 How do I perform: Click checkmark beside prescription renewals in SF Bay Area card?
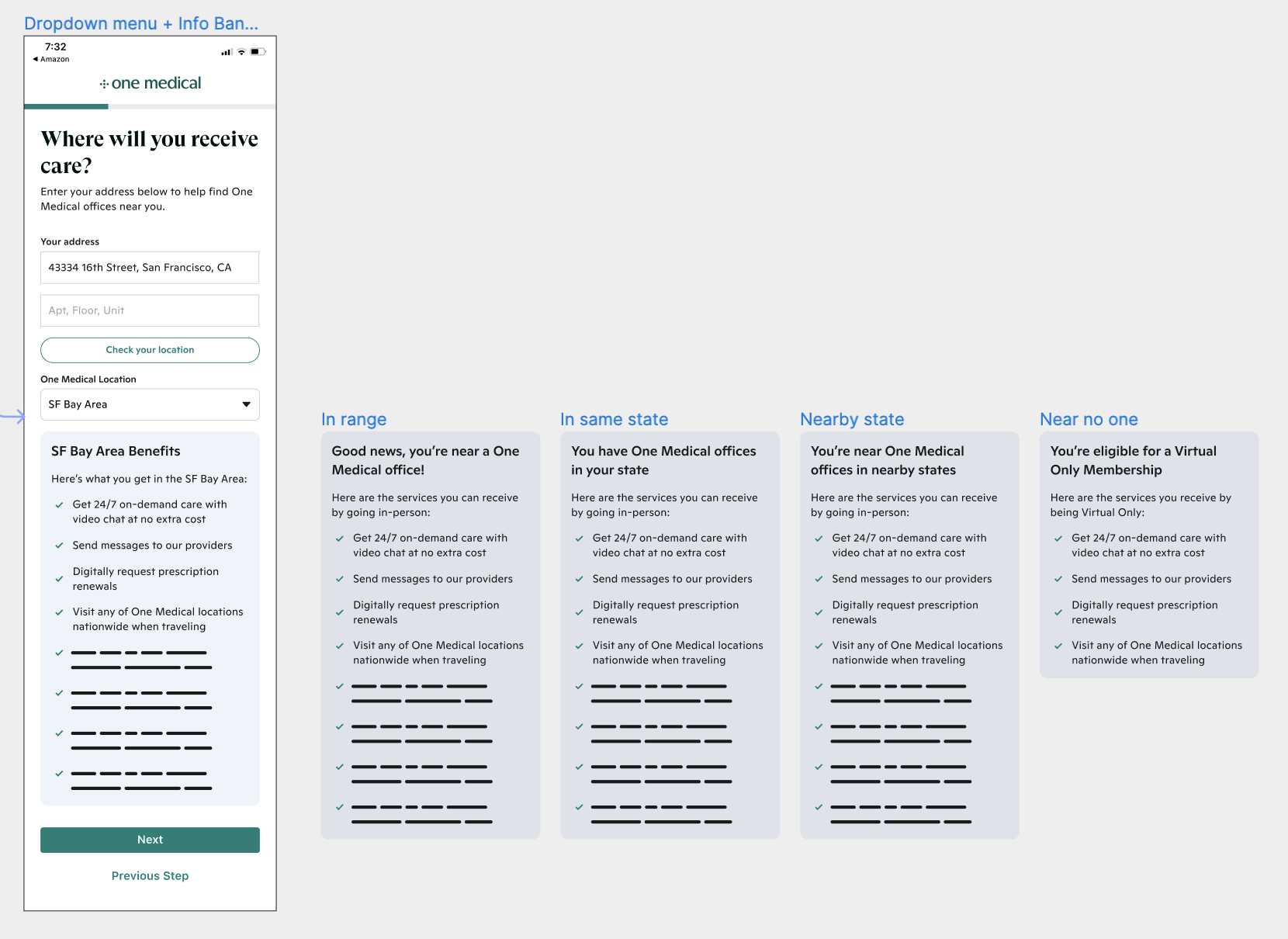(59, 579)
